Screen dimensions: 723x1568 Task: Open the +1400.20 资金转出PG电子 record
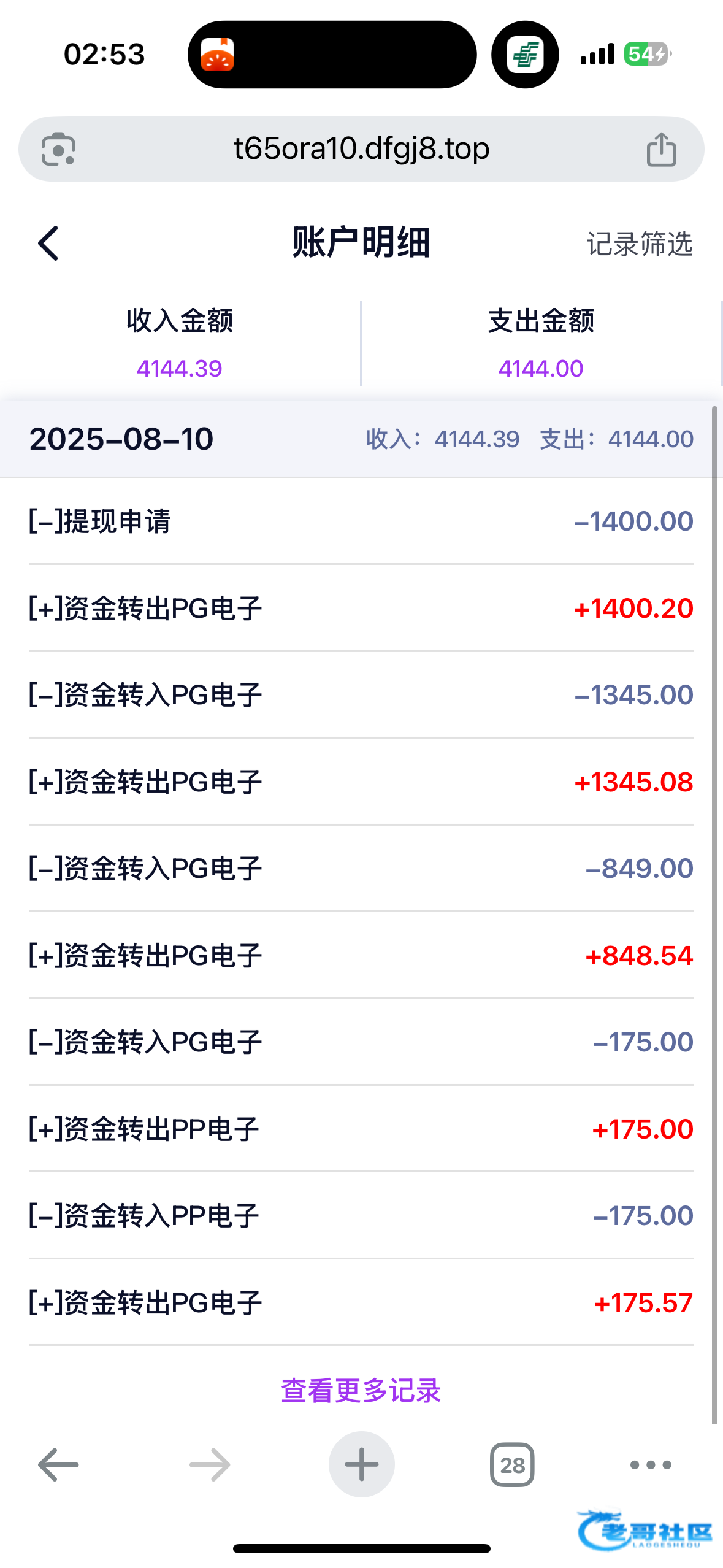[x=361, y=609]
